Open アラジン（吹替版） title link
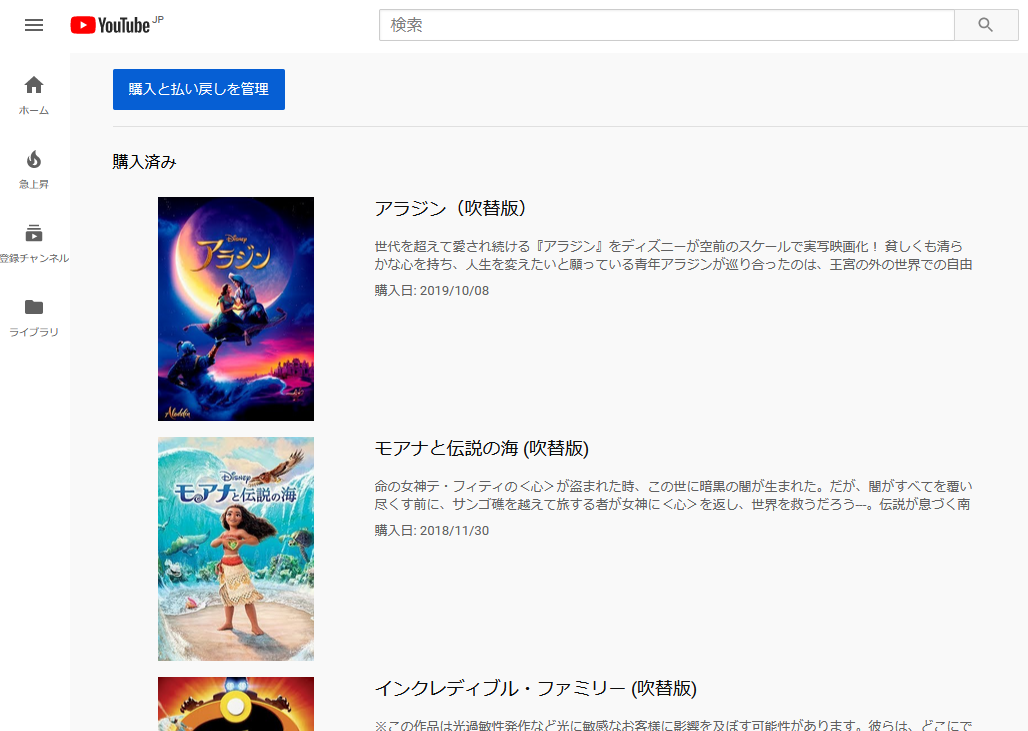The image size is (1028, 731). pos(450,208)
